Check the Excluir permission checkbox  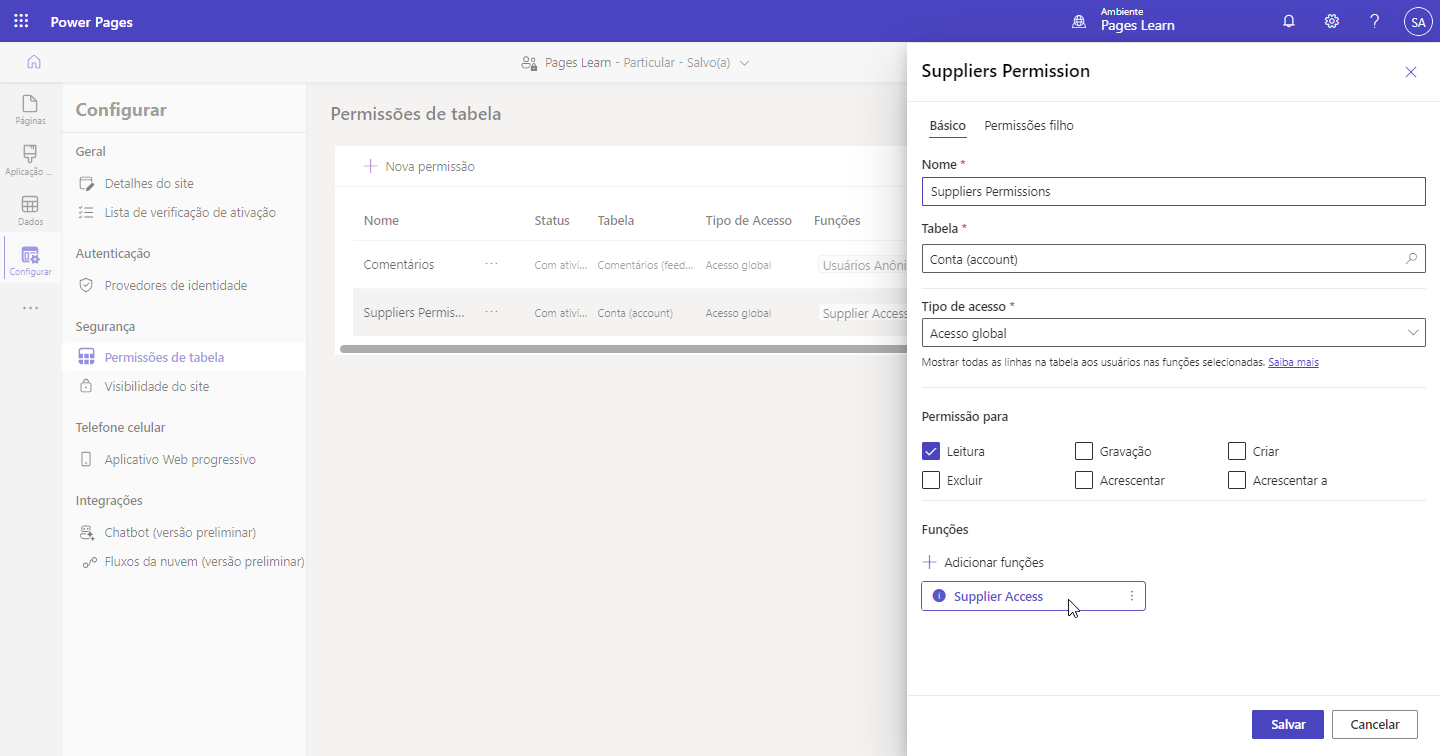click(931, 480)
